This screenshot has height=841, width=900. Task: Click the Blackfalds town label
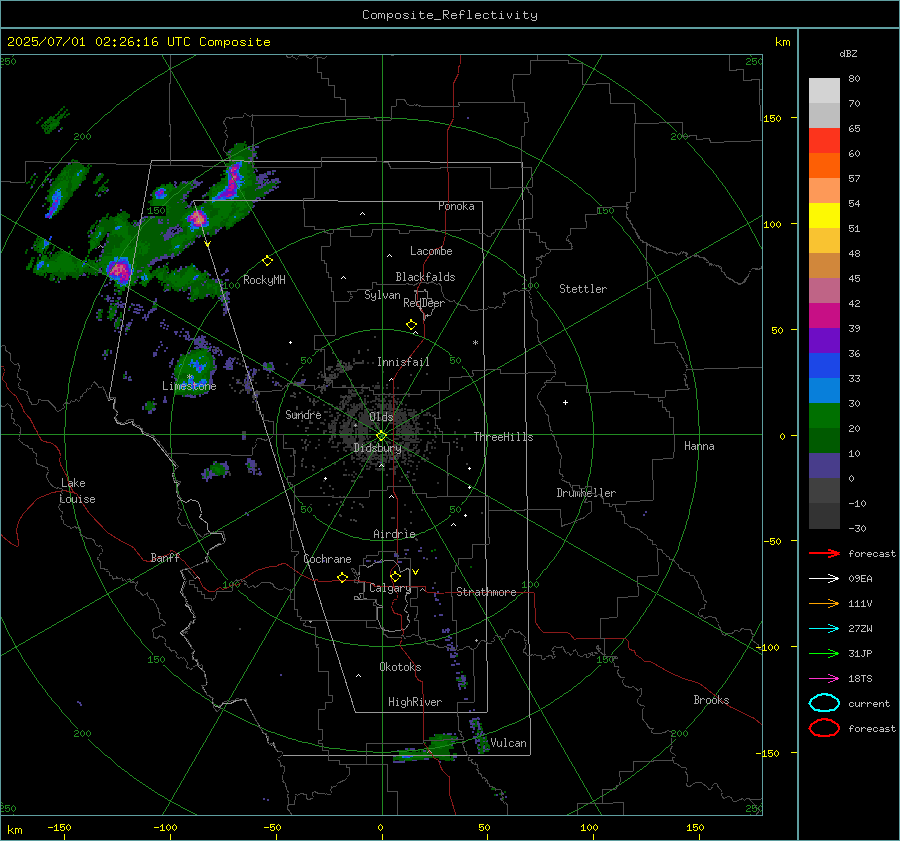(x=425, y=277)
